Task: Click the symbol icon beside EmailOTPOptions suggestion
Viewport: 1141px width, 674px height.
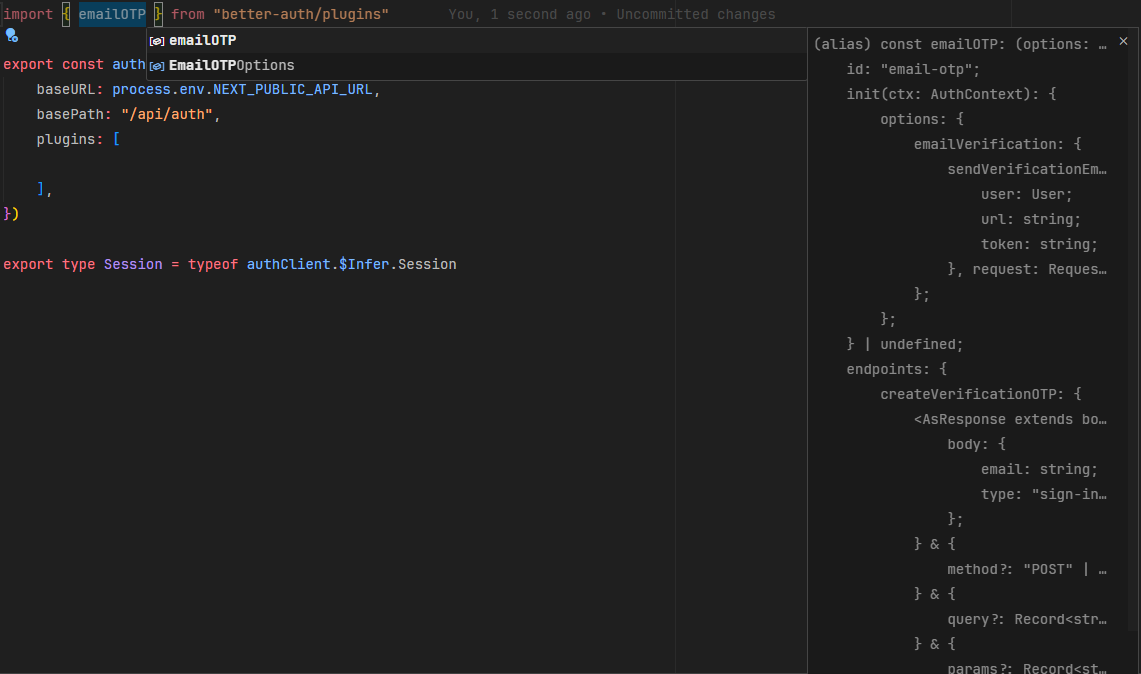Action: tap(157, 66)
